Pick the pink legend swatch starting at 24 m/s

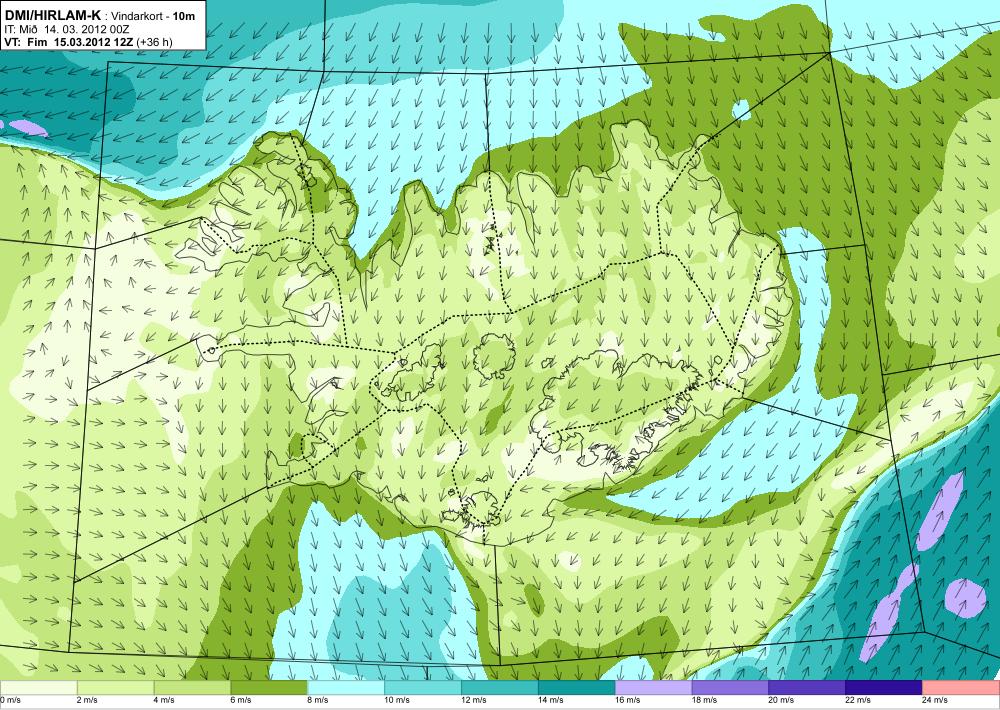[x=961, y=688]
